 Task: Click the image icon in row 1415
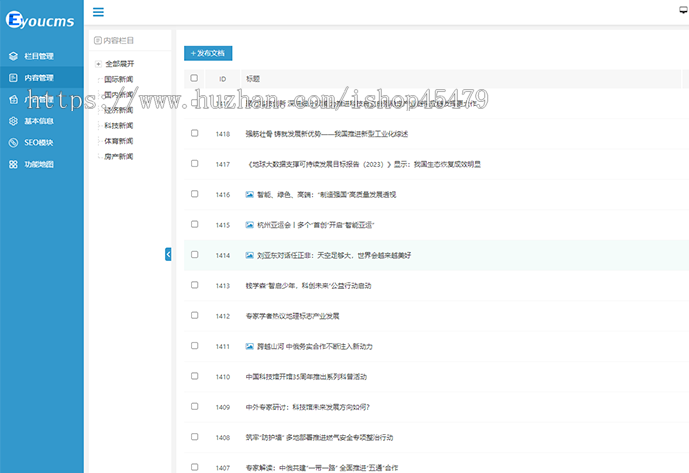[250, 225]
